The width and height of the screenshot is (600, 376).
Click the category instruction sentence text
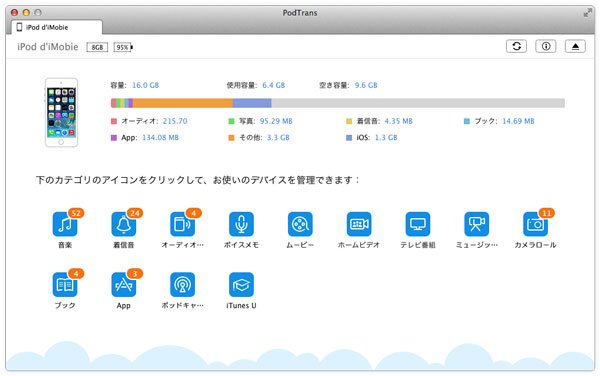(x=197, y=180)
